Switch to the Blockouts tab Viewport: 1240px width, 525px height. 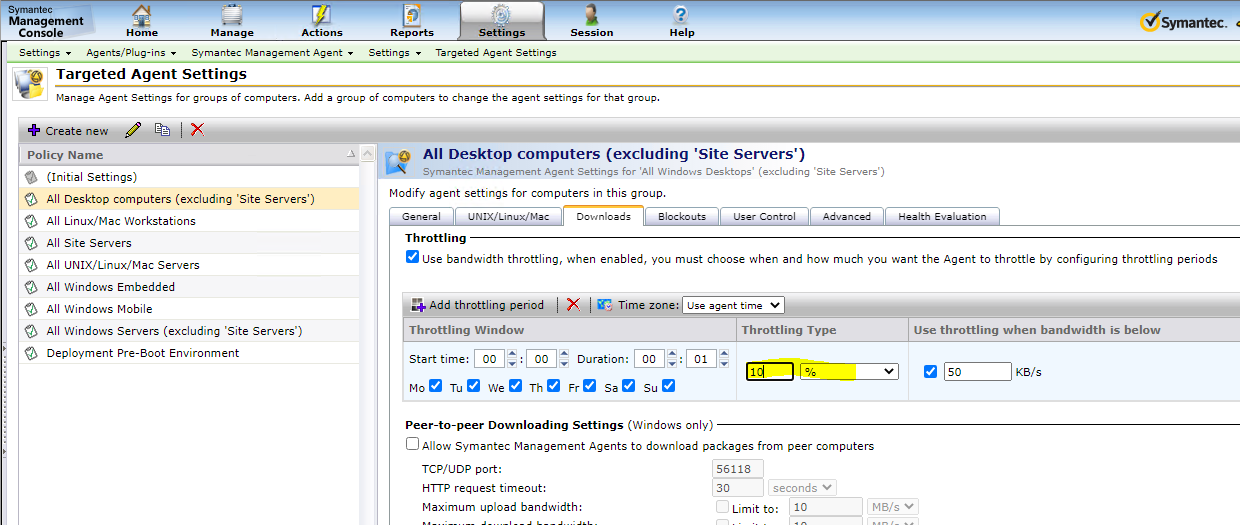coord(682,216)
